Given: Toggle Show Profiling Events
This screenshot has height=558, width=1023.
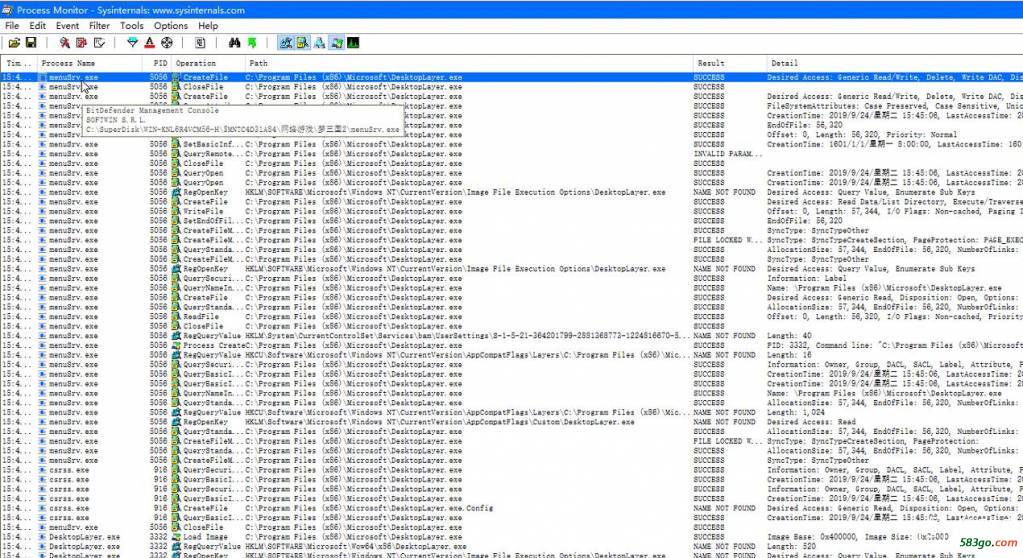Looking at the screenshot, I should coord(353,43).
